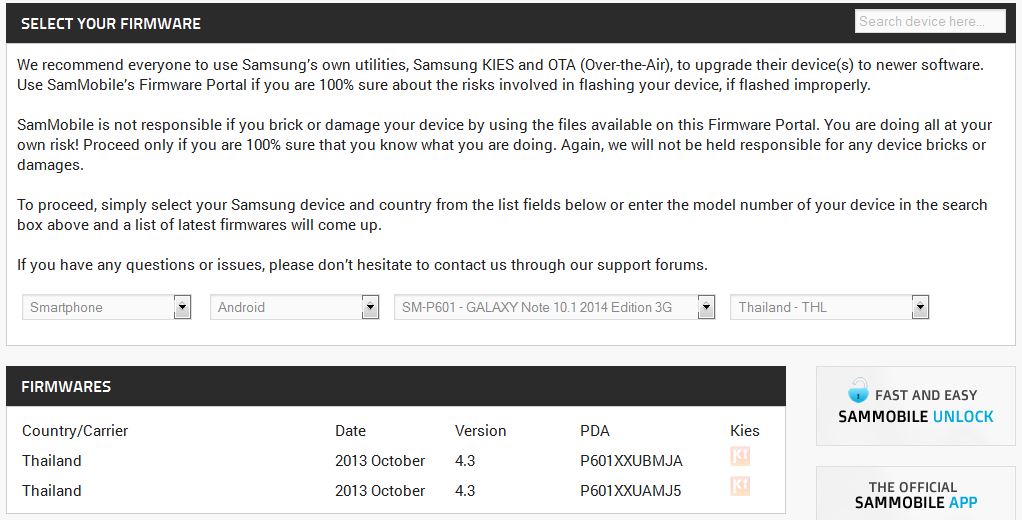1022x520 pixels.
Task: Click the PDA column header
Action: point(595,431)
